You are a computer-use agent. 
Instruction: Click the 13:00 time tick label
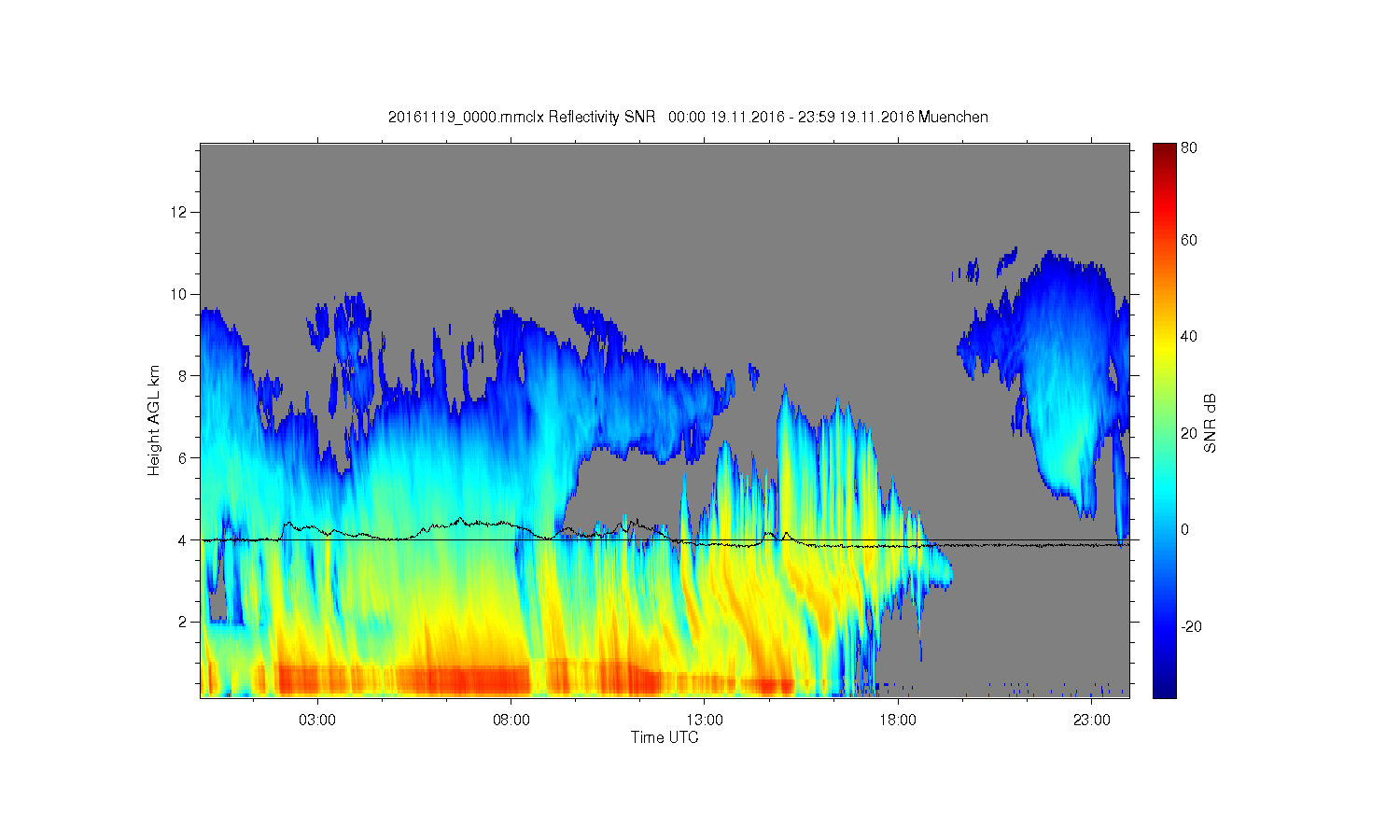(705, 721)
